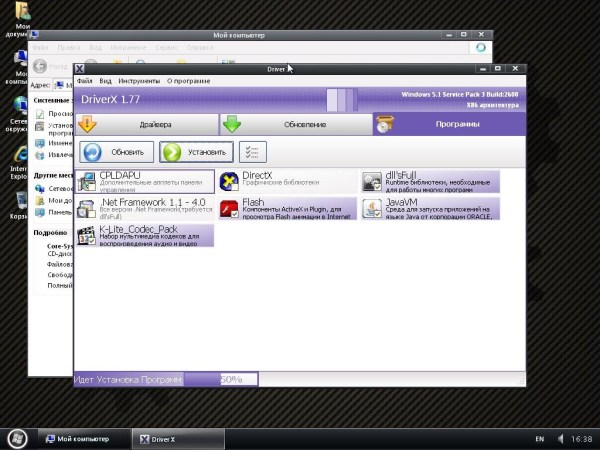
Task: Switch to the Драйвера tab
Action: 147,124
